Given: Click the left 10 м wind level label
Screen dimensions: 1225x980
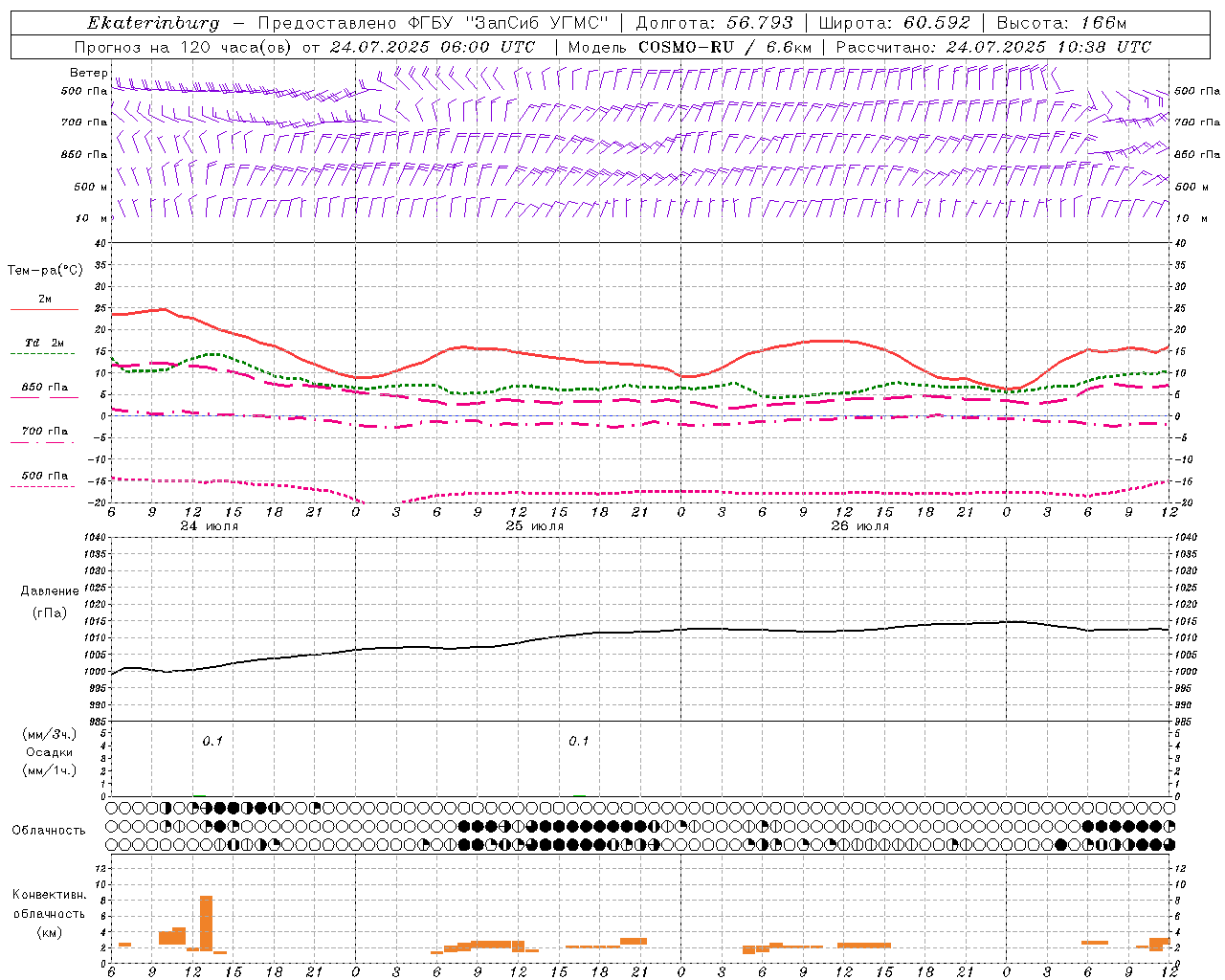Looking at the screenshot, I should coord(92,218).
